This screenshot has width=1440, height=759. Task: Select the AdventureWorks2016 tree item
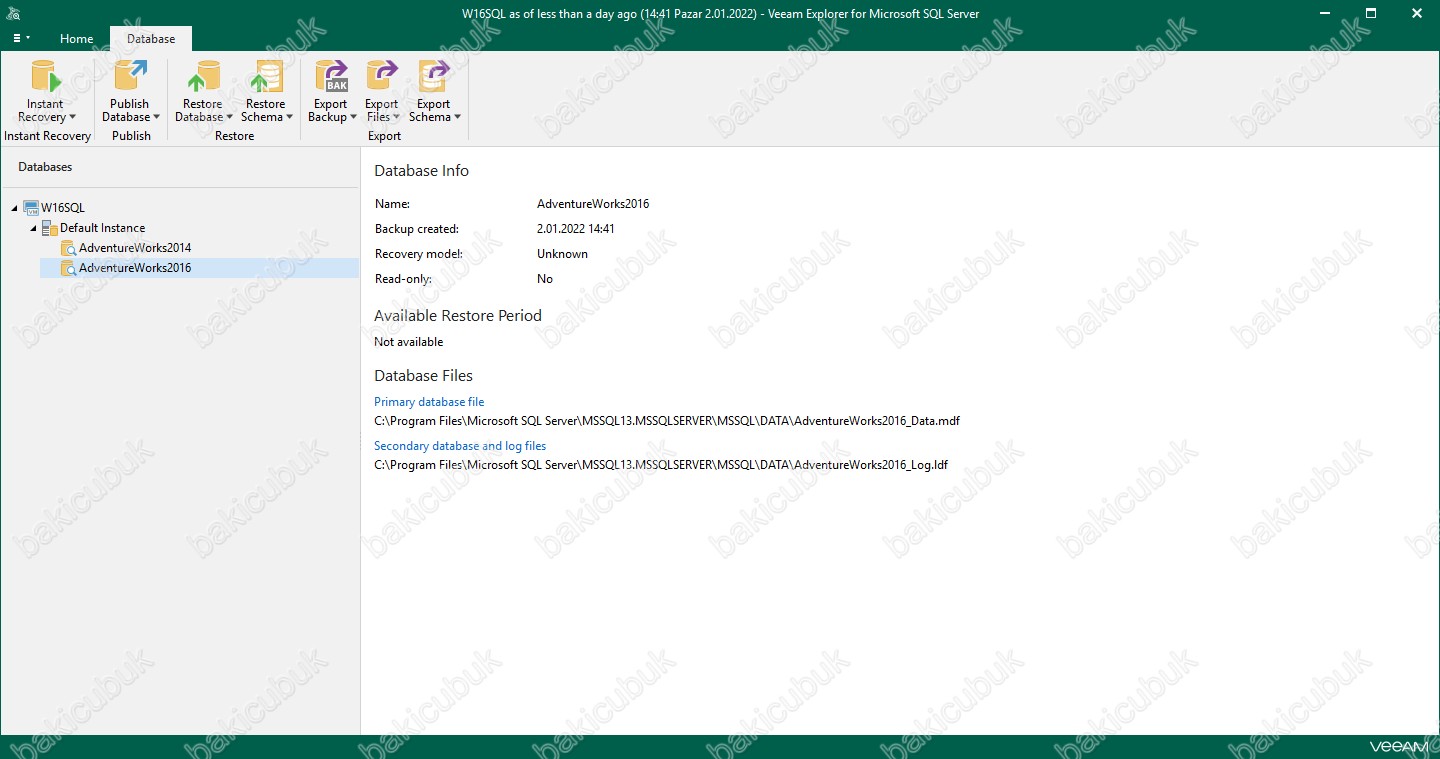coord(199,268)
